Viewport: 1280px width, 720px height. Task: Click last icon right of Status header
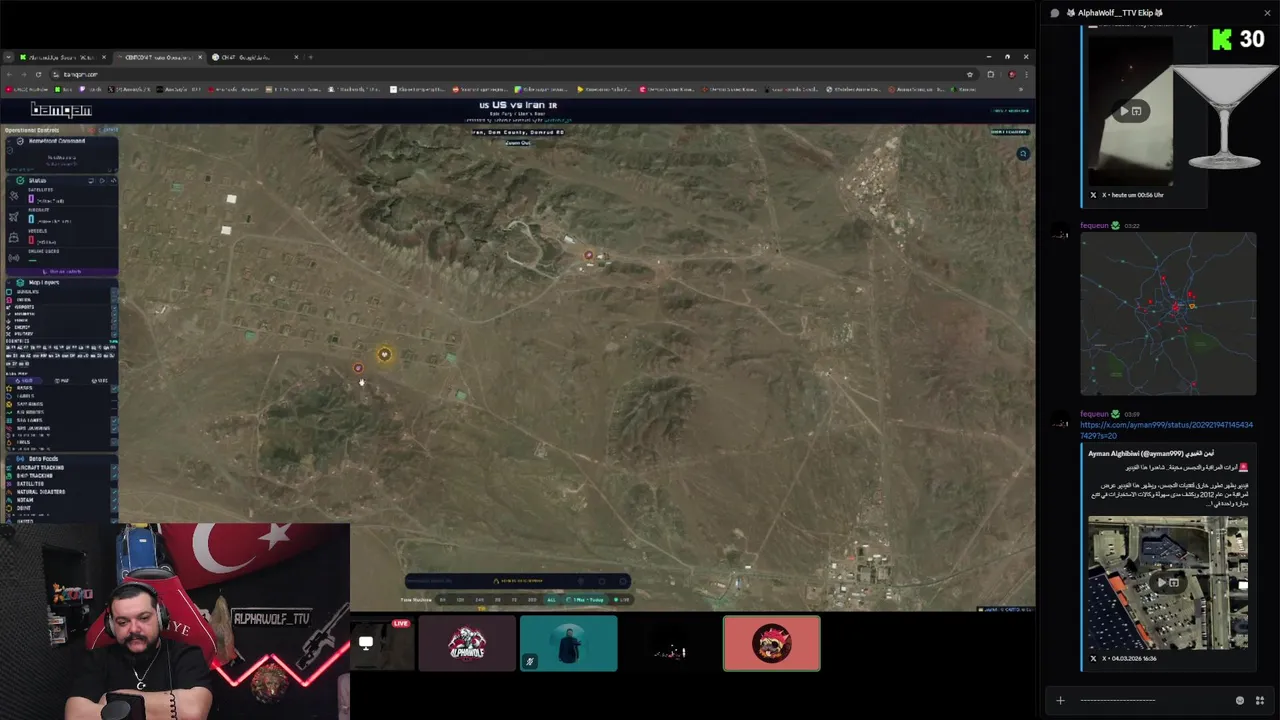[113, 180]
